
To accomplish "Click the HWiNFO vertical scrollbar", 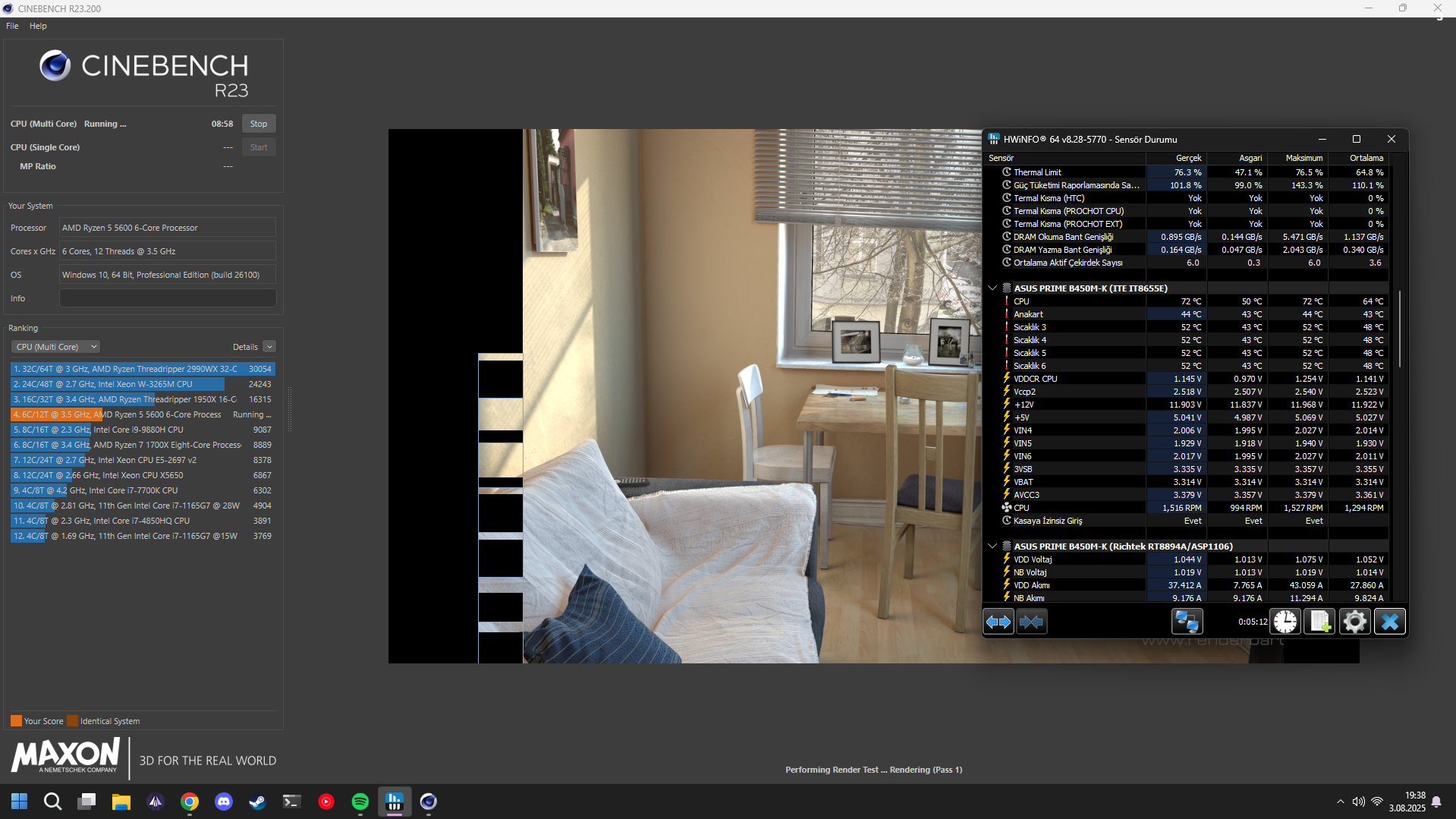I will coord(1400,329).
